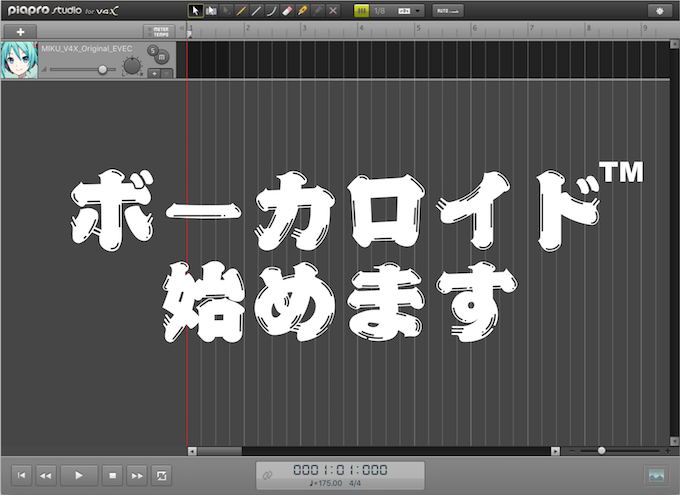Screen dimensions: 680x495
Task: Click the X delete tool icon
Action: pos(333,10)
